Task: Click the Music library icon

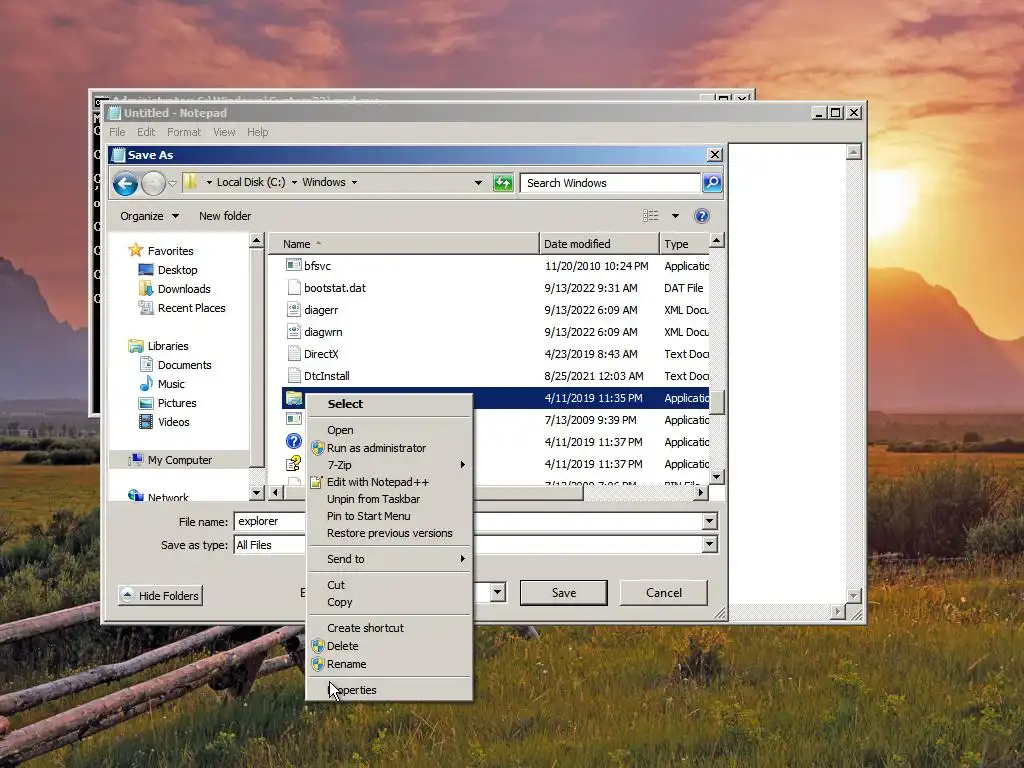Action: (146, 383)
